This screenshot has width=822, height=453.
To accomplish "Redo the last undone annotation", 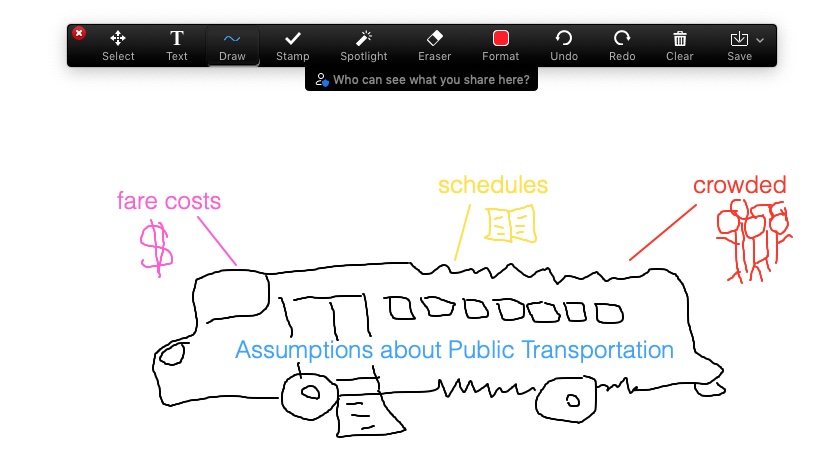I will (x=622, y=45).
